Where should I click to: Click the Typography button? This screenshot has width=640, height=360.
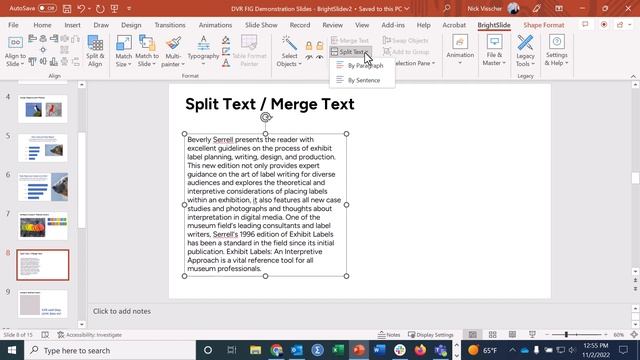(203, 51)
